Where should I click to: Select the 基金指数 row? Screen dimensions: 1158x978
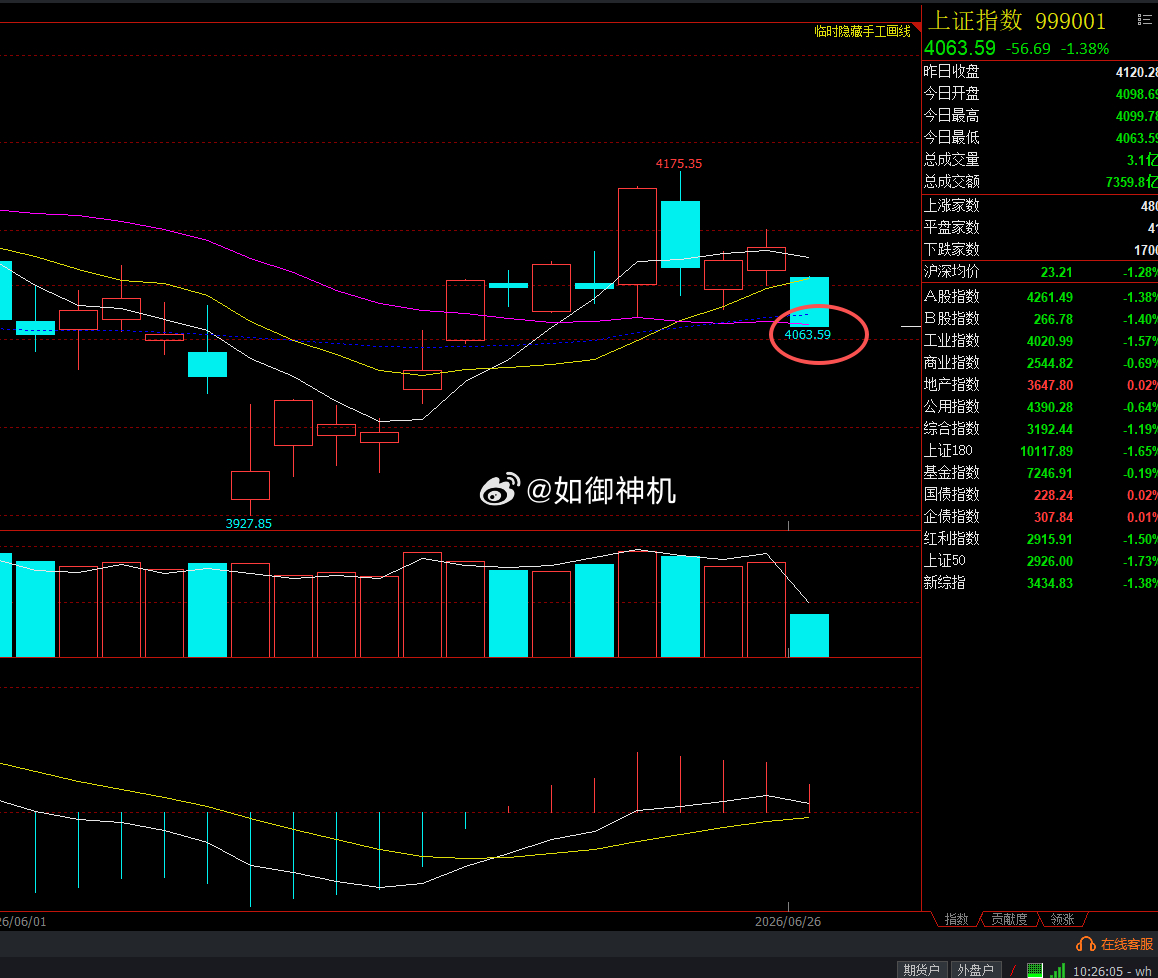click(1040, 473)
